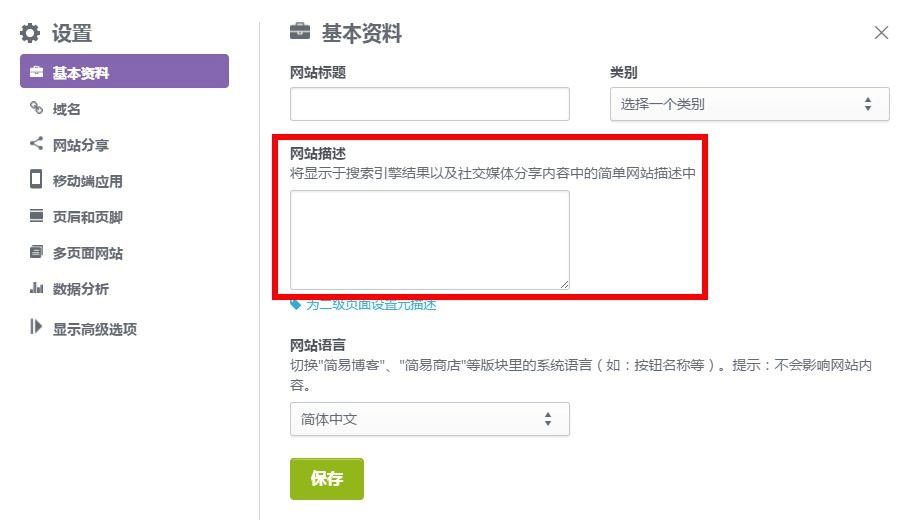Screen dimensions: 913x520
Task: Expand 显示高级选项 with its arrow icon
Action: pyautogui.click(x=37, y=327)
